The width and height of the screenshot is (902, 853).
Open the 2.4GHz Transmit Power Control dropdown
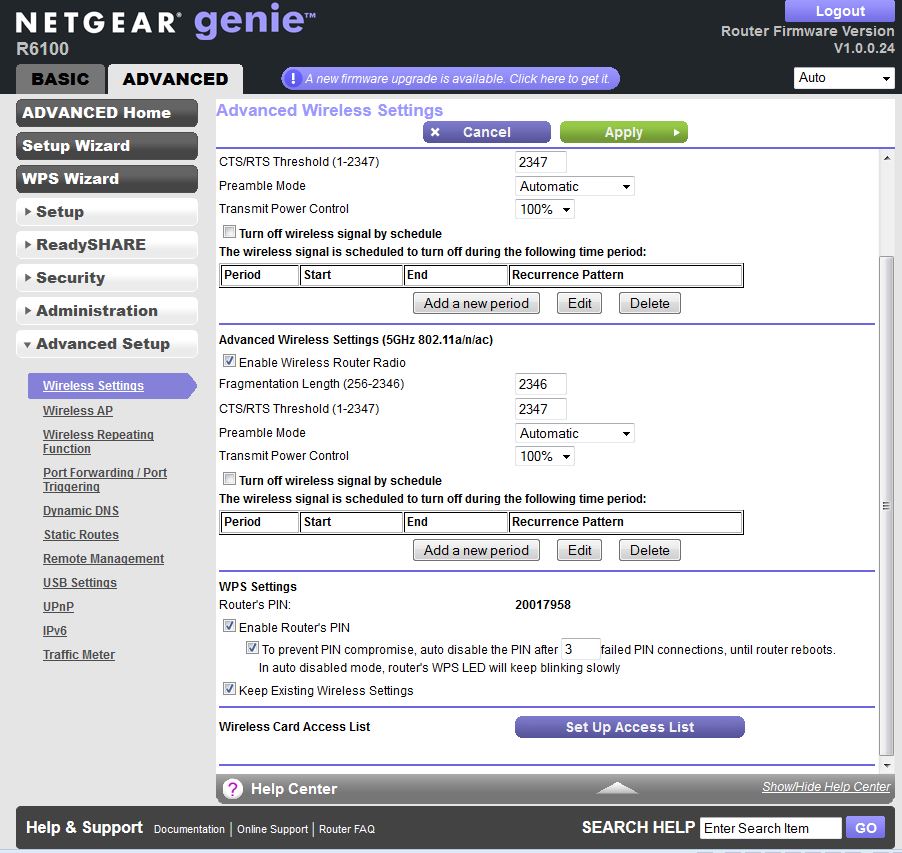pyautogui.click(x=544, y=209)
